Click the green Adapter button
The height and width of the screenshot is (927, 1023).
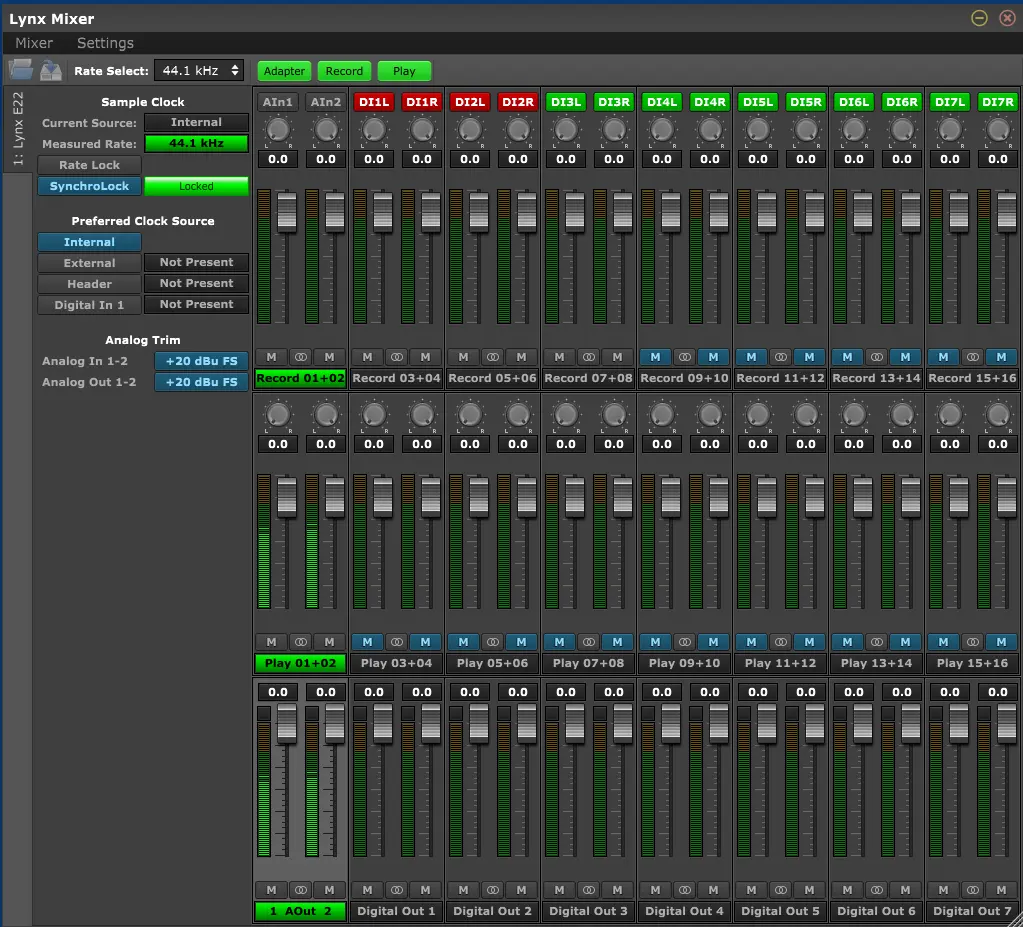point(284,71)
